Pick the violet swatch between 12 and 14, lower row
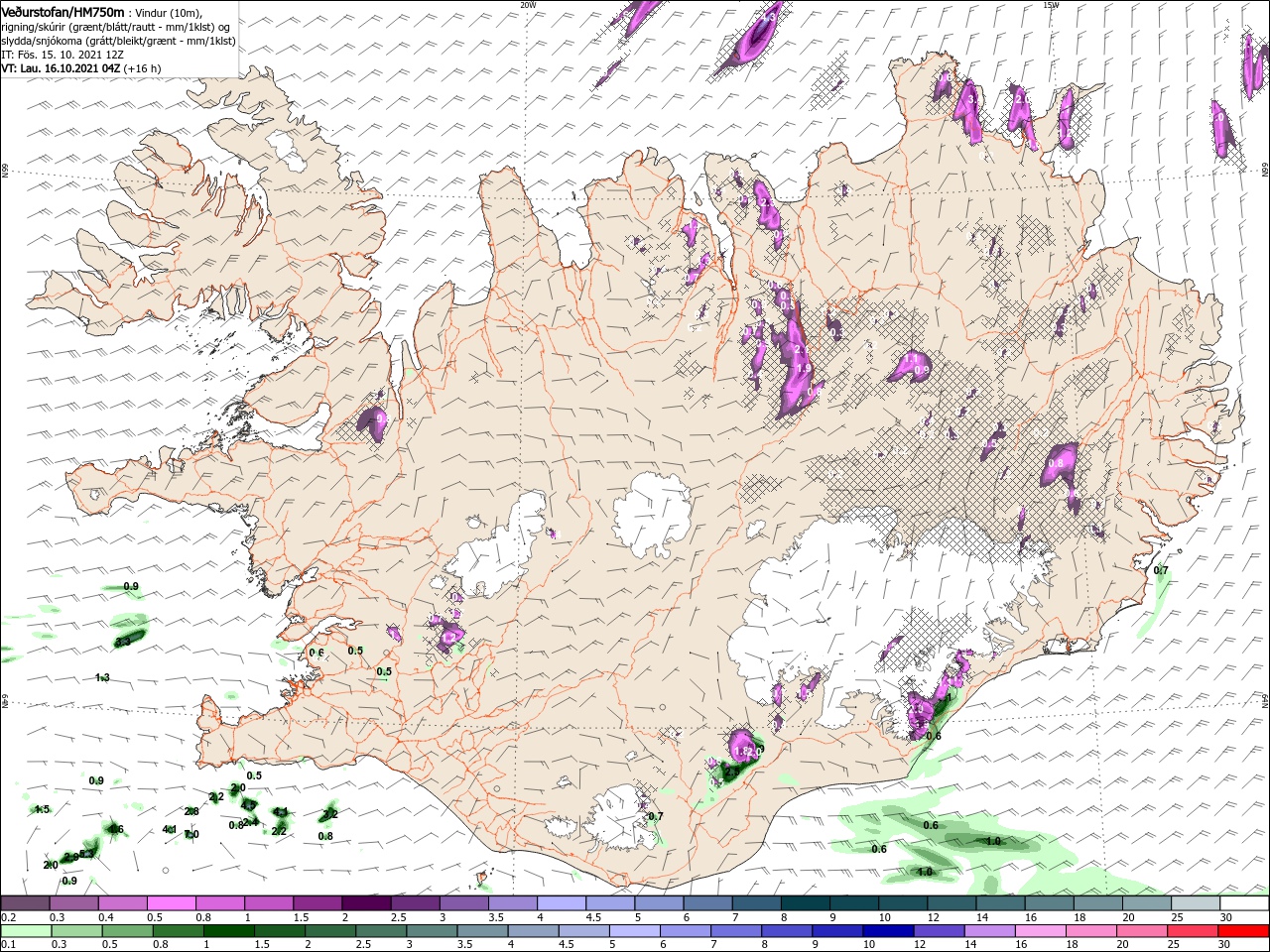Viewport: 1270px width, 952px height. click(x=938, y=931)
